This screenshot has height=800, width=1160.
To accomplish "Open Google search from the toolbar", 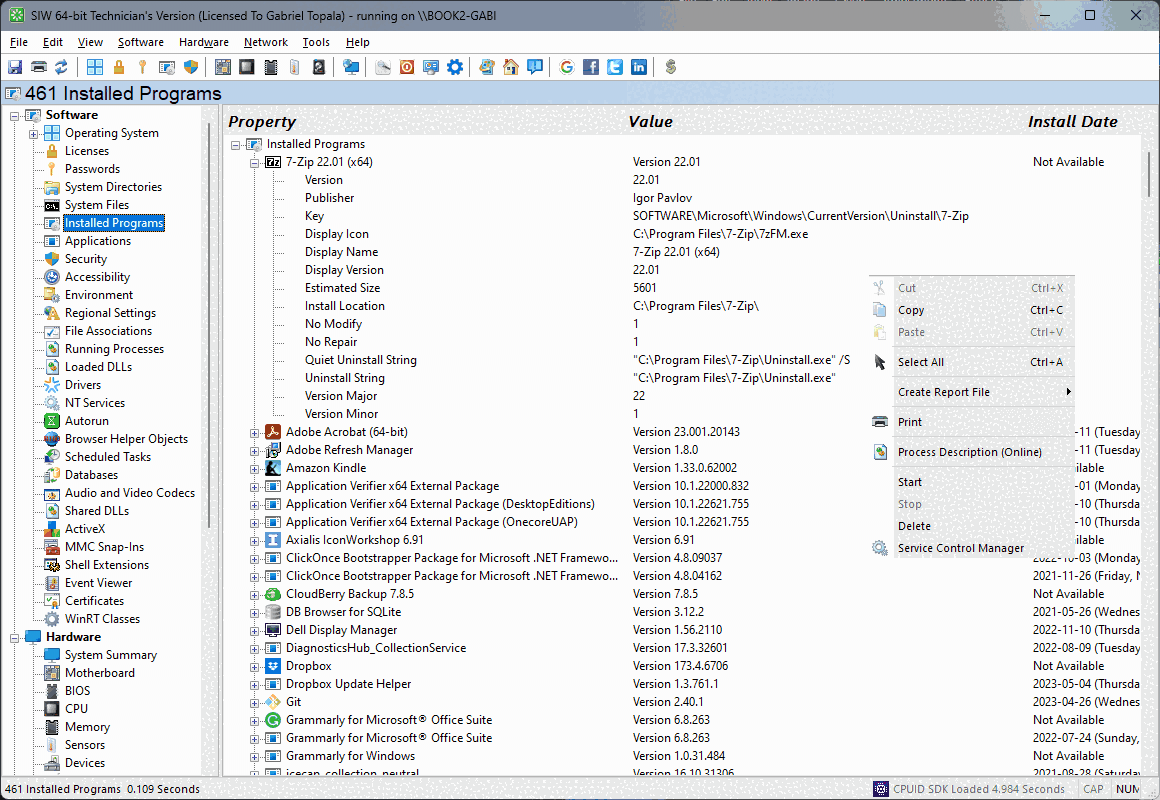I will (x=566, y=67).
